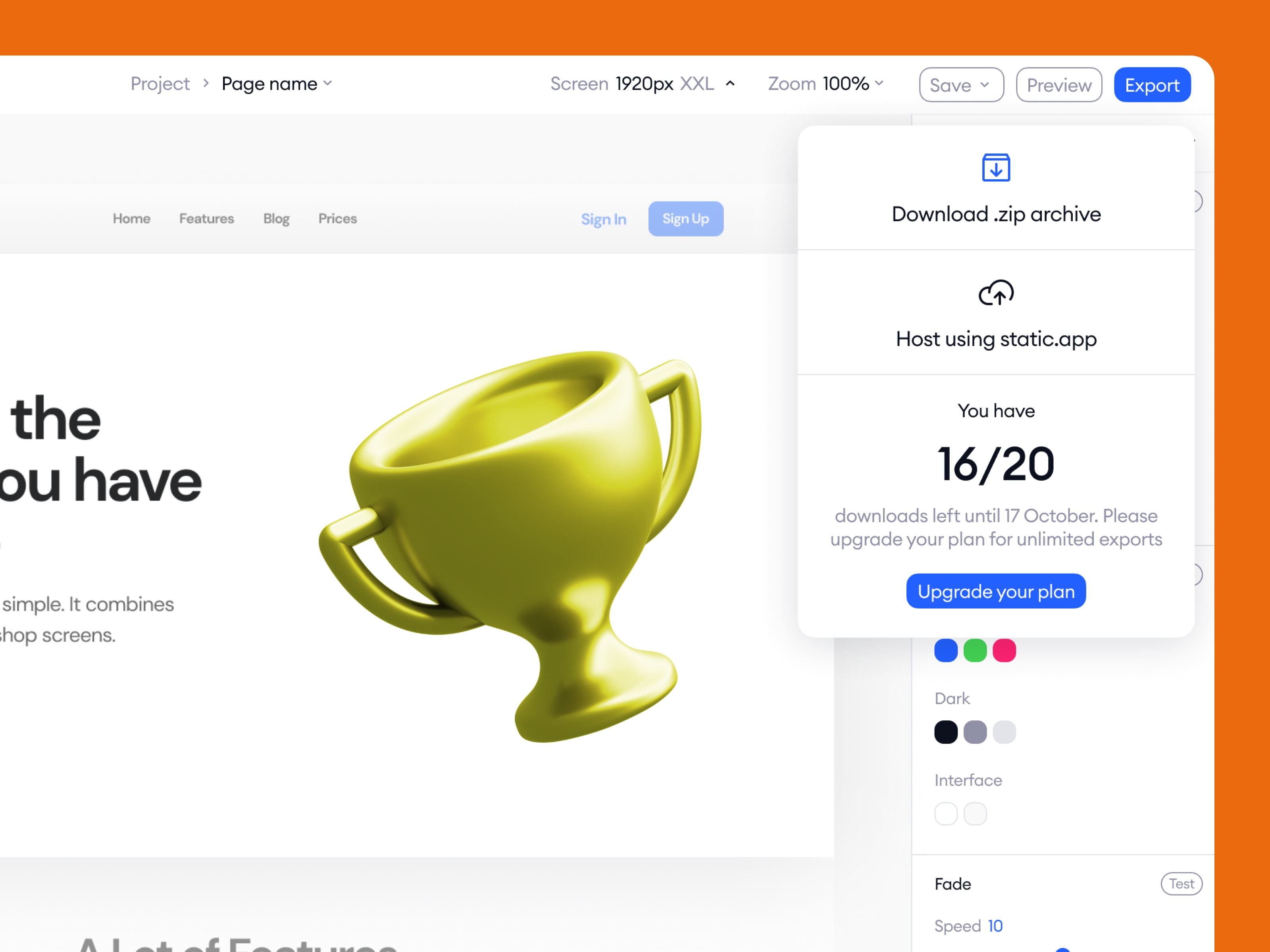Click the Speed value 10
Viewport: 1270px width, 952px height.
click(995, 925)
